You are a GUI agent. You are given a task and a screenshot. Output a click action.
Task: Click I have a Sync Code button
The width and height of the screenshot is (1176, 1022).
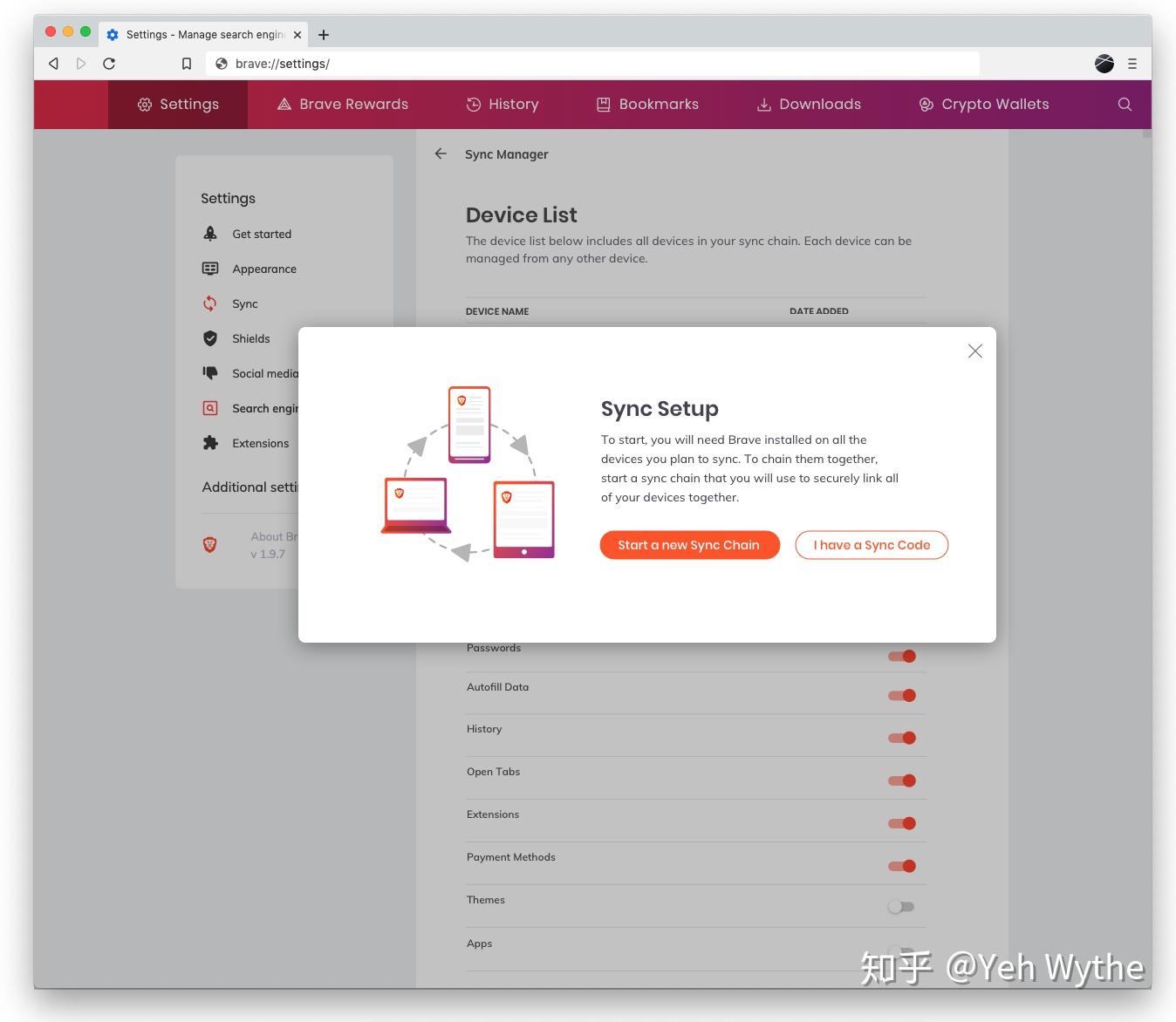(x=872, y=545)
